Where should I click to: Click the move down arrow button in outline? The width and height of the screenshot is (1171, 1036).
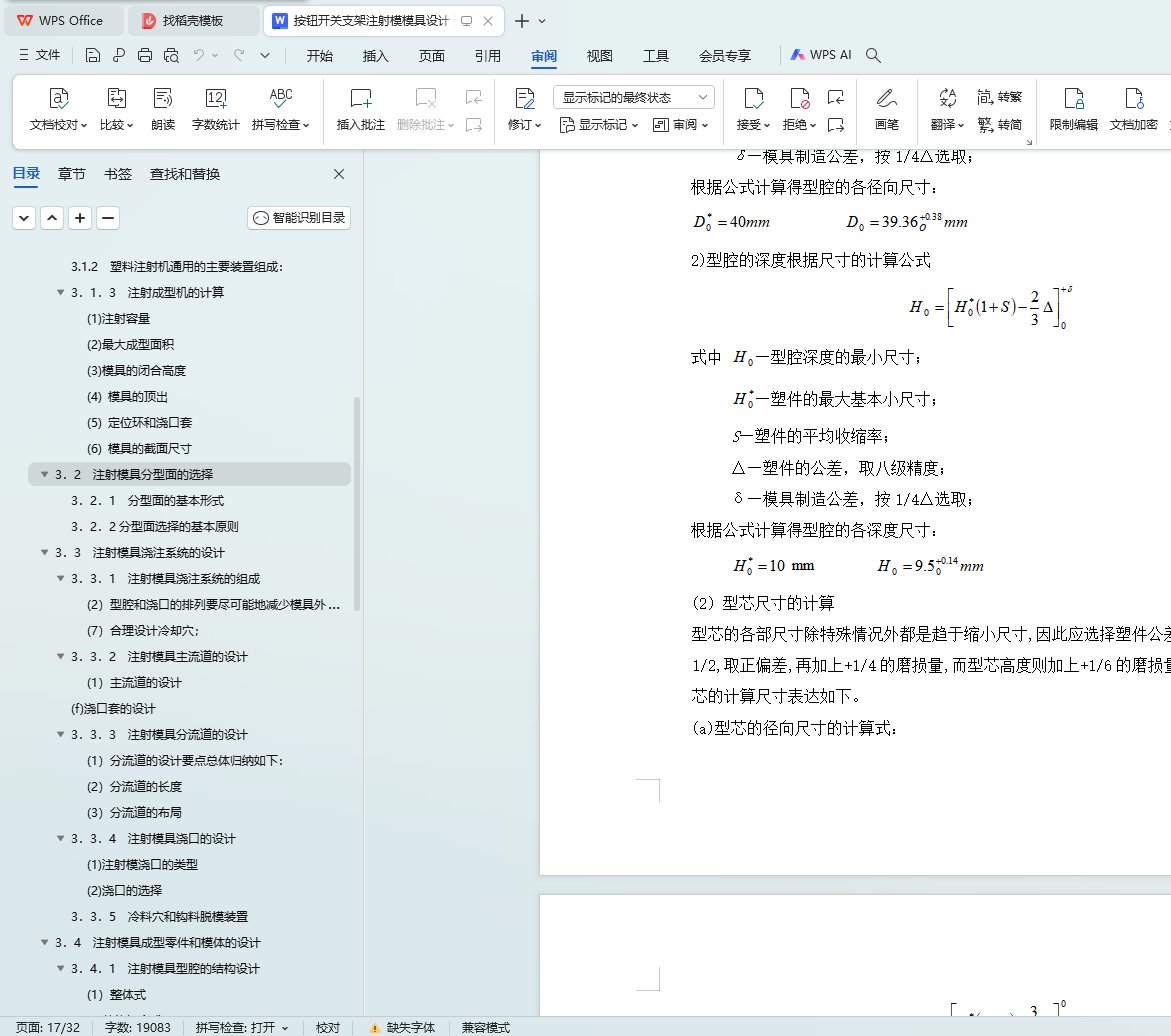(x=24, y=218)
